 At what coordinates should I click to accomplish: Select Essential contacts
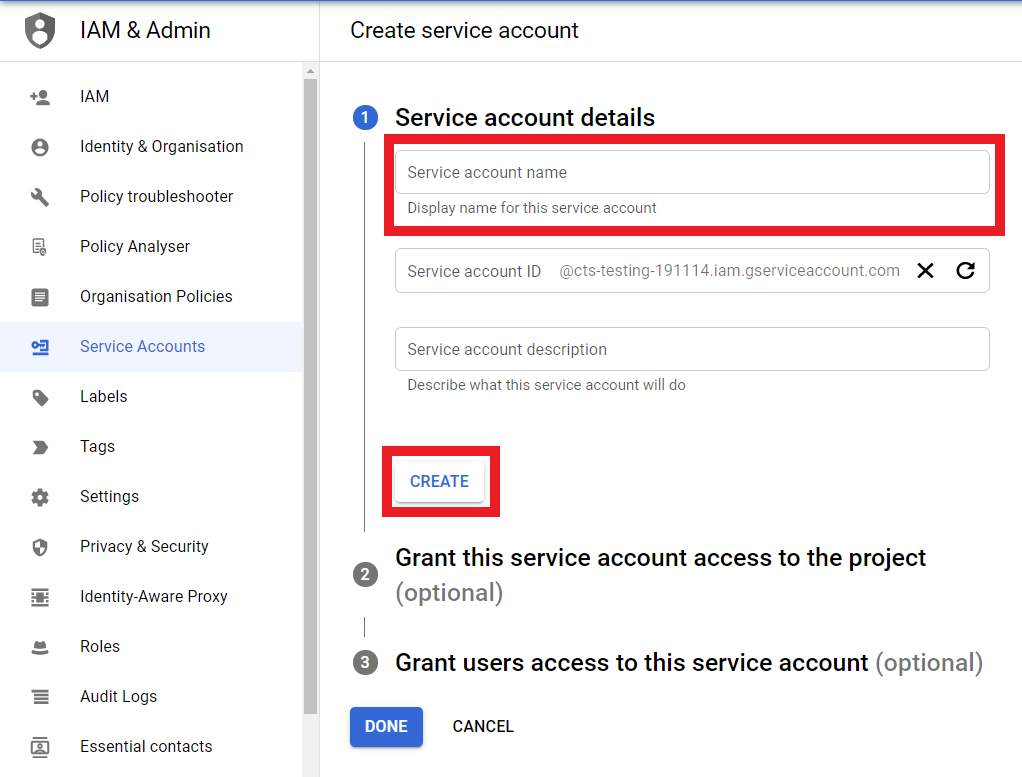151,747
